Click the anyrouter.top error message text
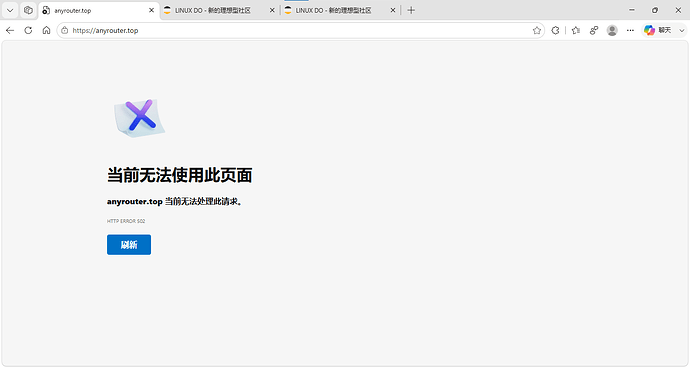Image resolution: width=690 pixels, height=367 pixels. click(174, 202)
